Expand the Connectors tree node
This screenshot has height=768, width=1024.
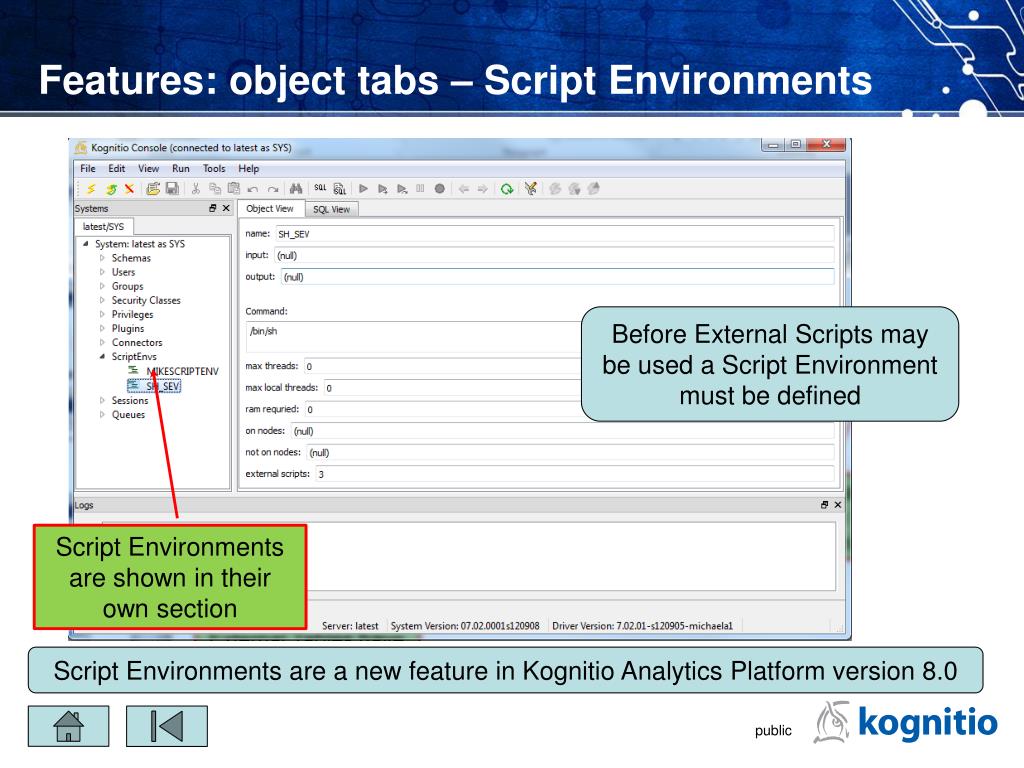(x=102, y=342)
